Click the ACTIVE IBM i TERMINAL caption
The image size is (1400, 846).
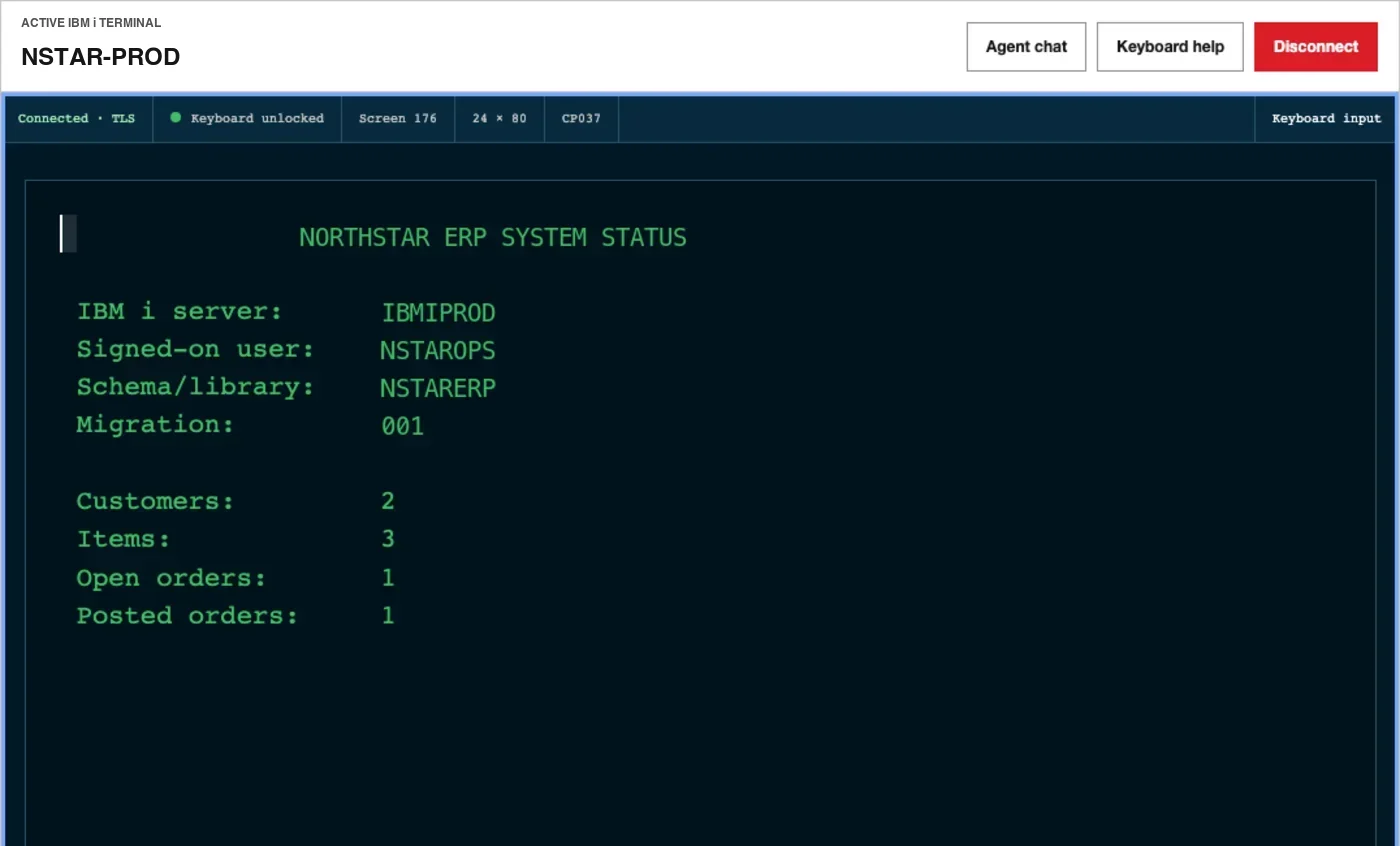pos(91,23)
